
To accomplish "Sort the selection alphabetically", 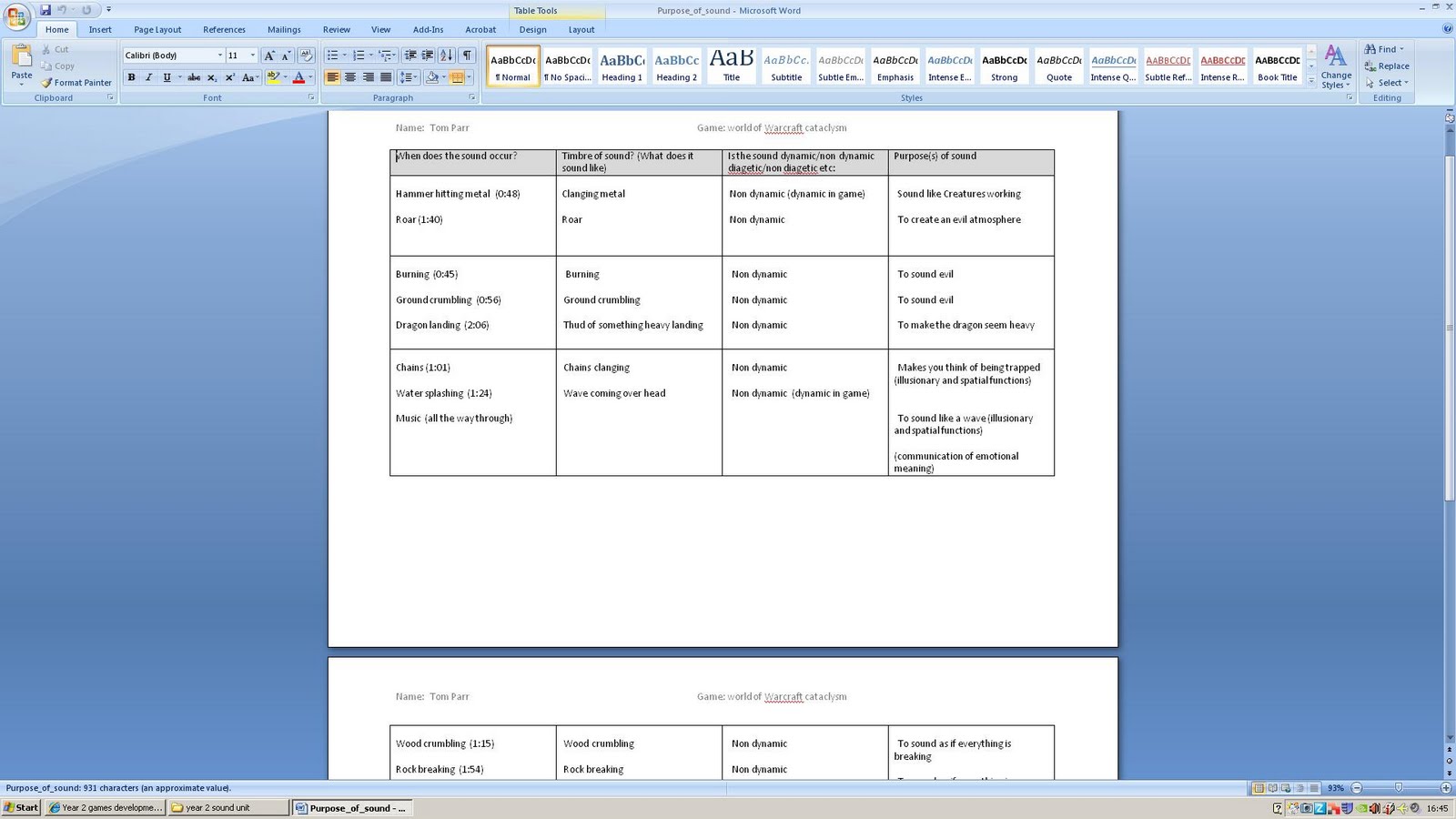I will click(447, 56).
